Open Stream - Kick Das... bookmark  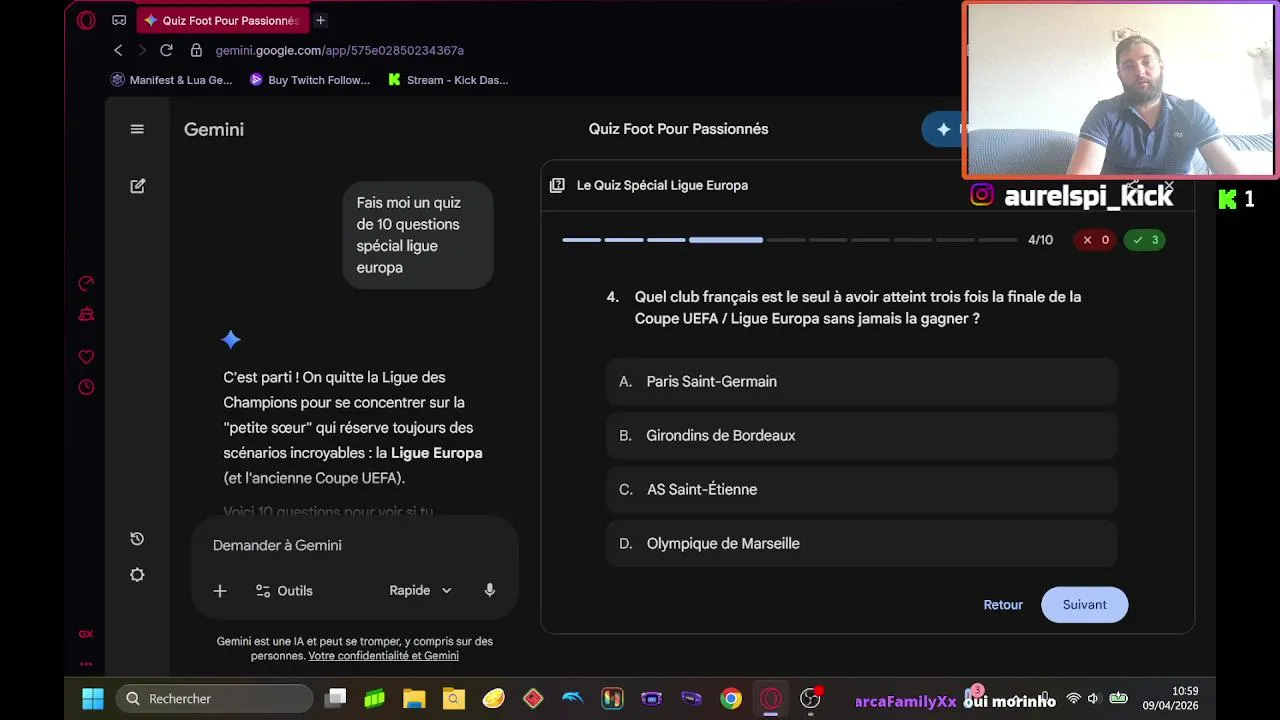tap(448, 80)
